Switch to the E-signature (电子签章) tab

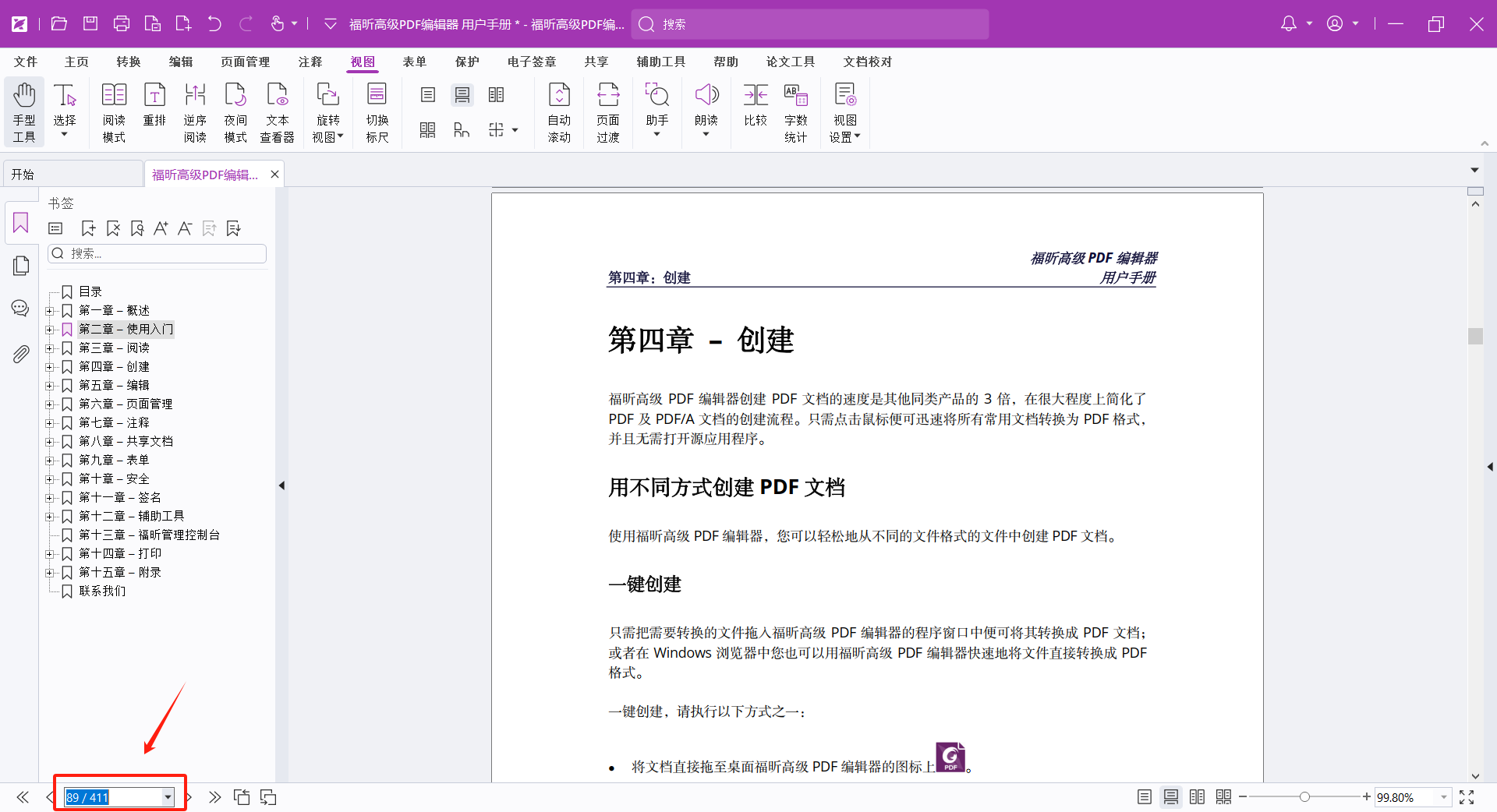pos(532,62)
